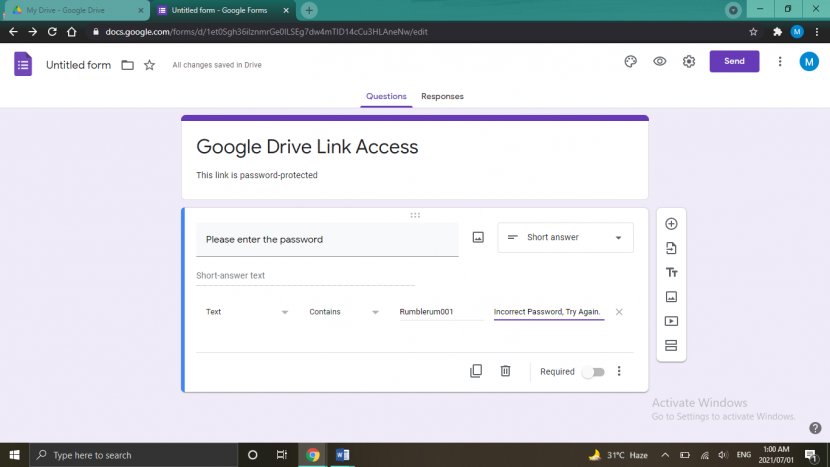Go to Chrome home page
Image resolution: width=830 pixels, height=467 pixels.
click(71, 32)
